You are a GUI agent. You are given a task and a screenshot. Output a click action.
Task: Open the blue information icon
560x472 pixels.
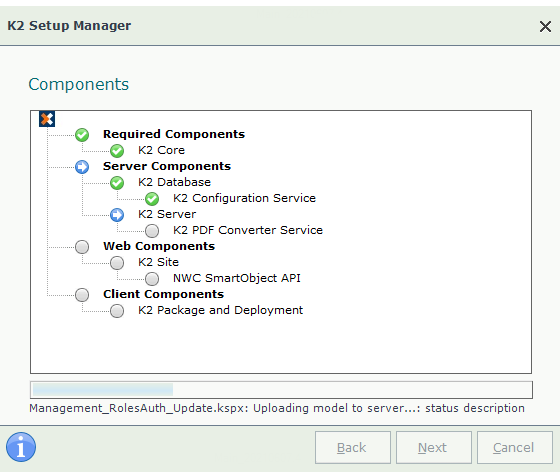pos(21,447)
